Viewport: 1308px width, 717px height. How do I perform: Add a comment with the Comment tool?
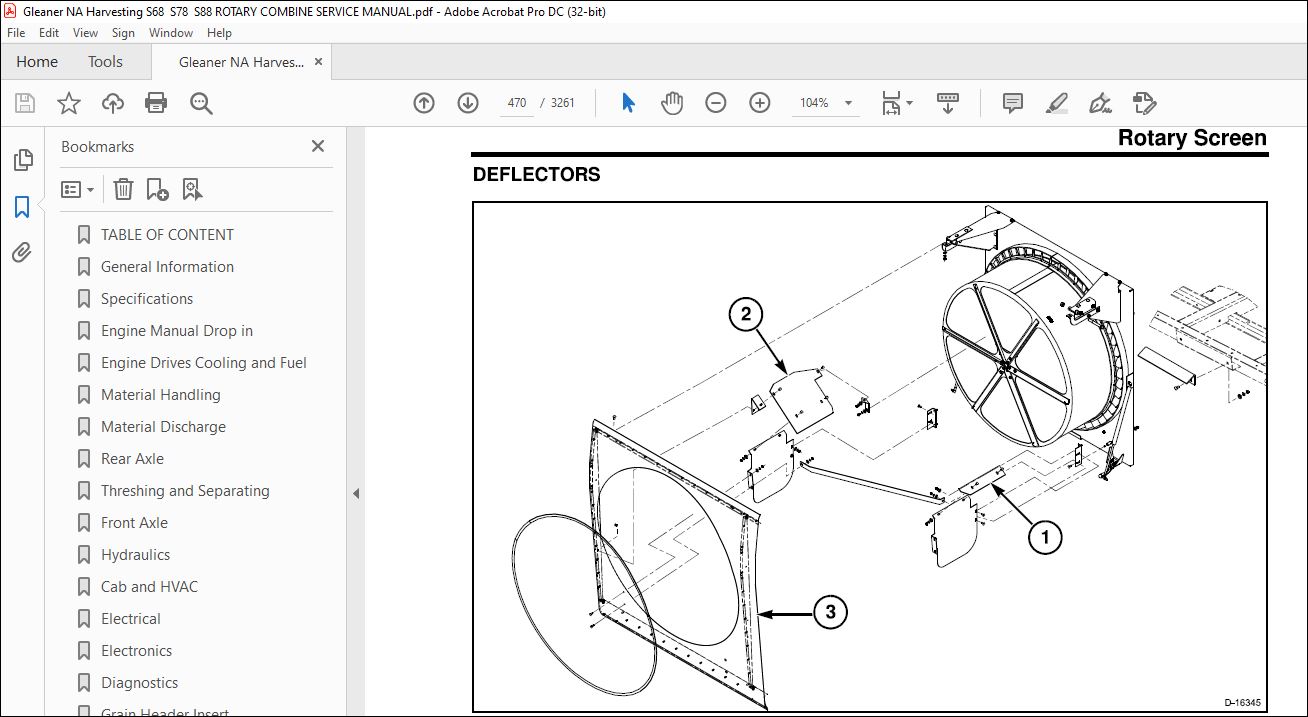(x=1013, y=103)
